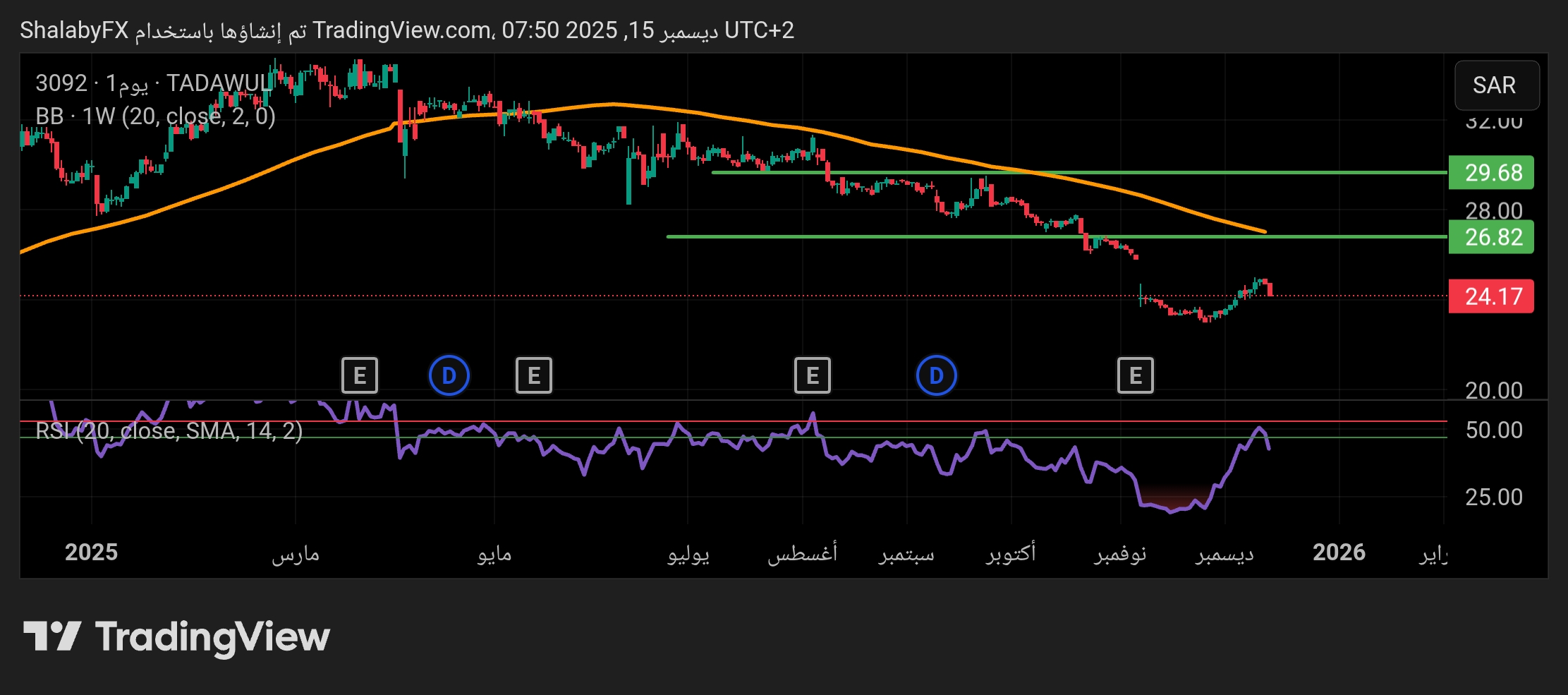Select the ديسمبر month label on time axis

[1224, 554]
